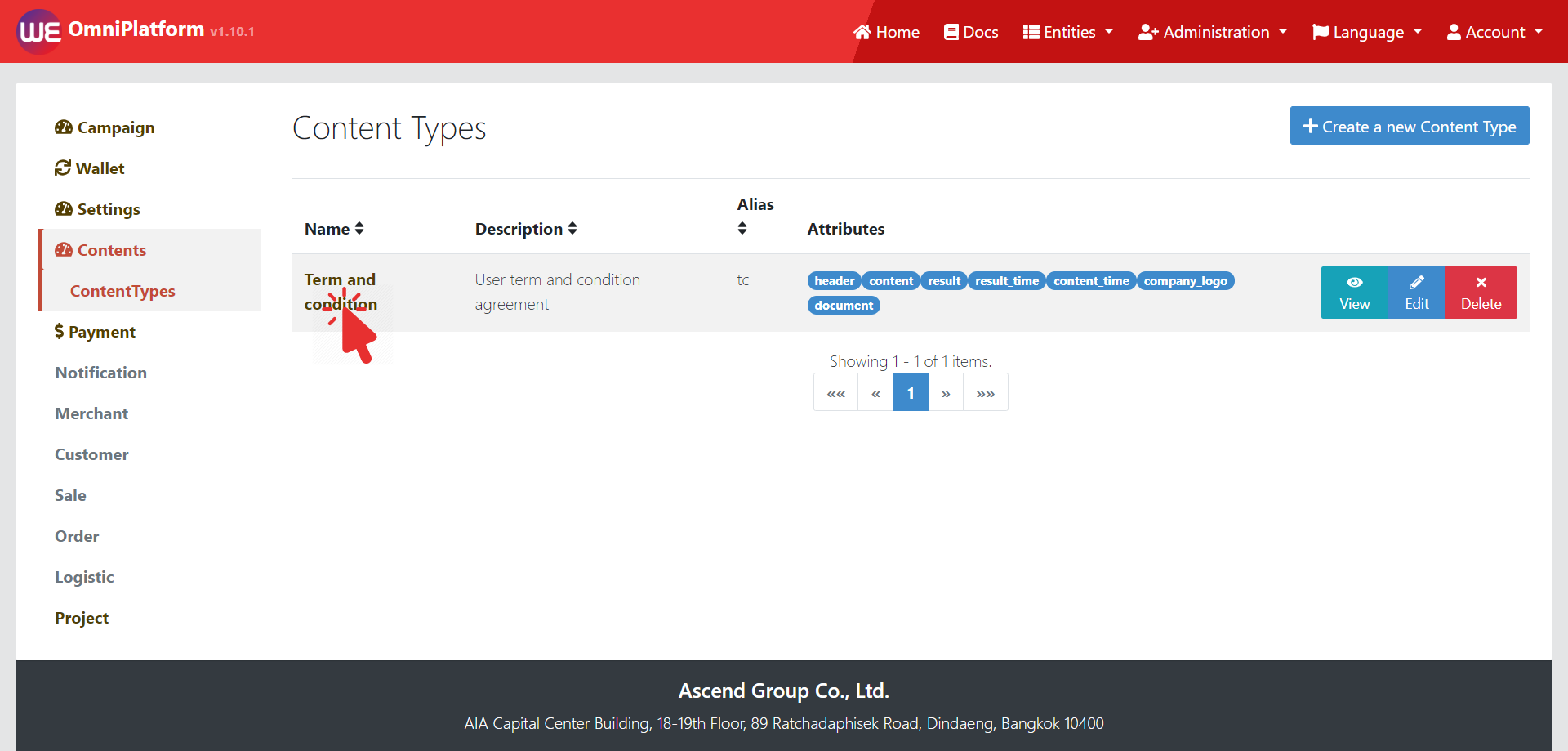The height and width of the screenshot is (751, 1568).
Task: Select ContentTypes in the sidebar
Action: pyautogui.click(x=122, y=291)
